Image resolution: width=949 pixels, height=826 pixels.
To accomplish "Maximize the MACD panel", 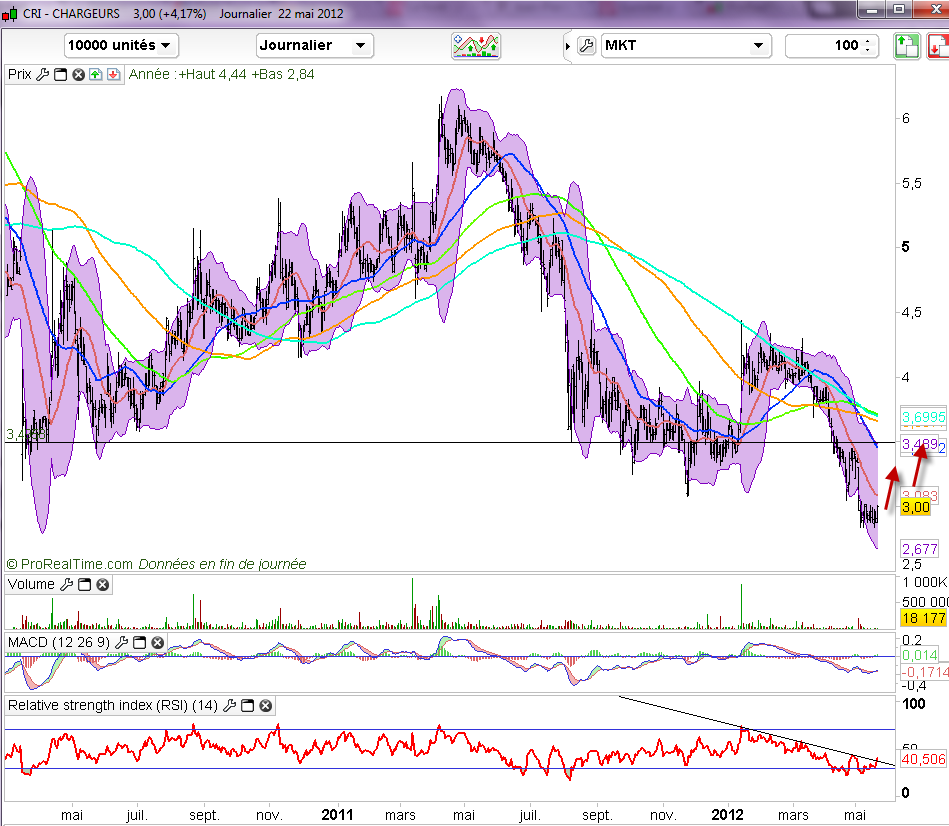I will pos(140,641).
